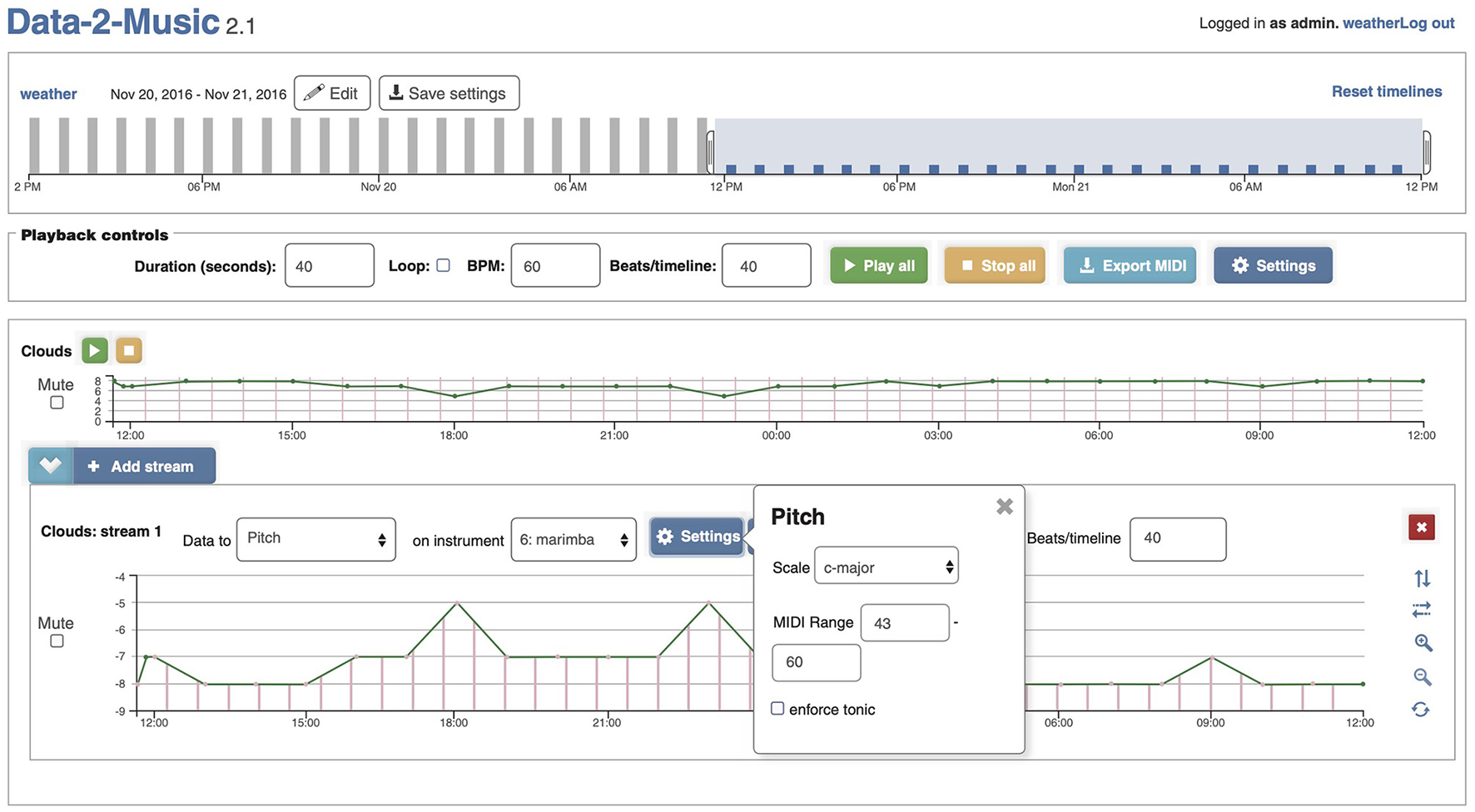The height and width of the screenshot is (812, 1475).
Task: Open the marimba instrument dropdown
Action: coord(573,539)
